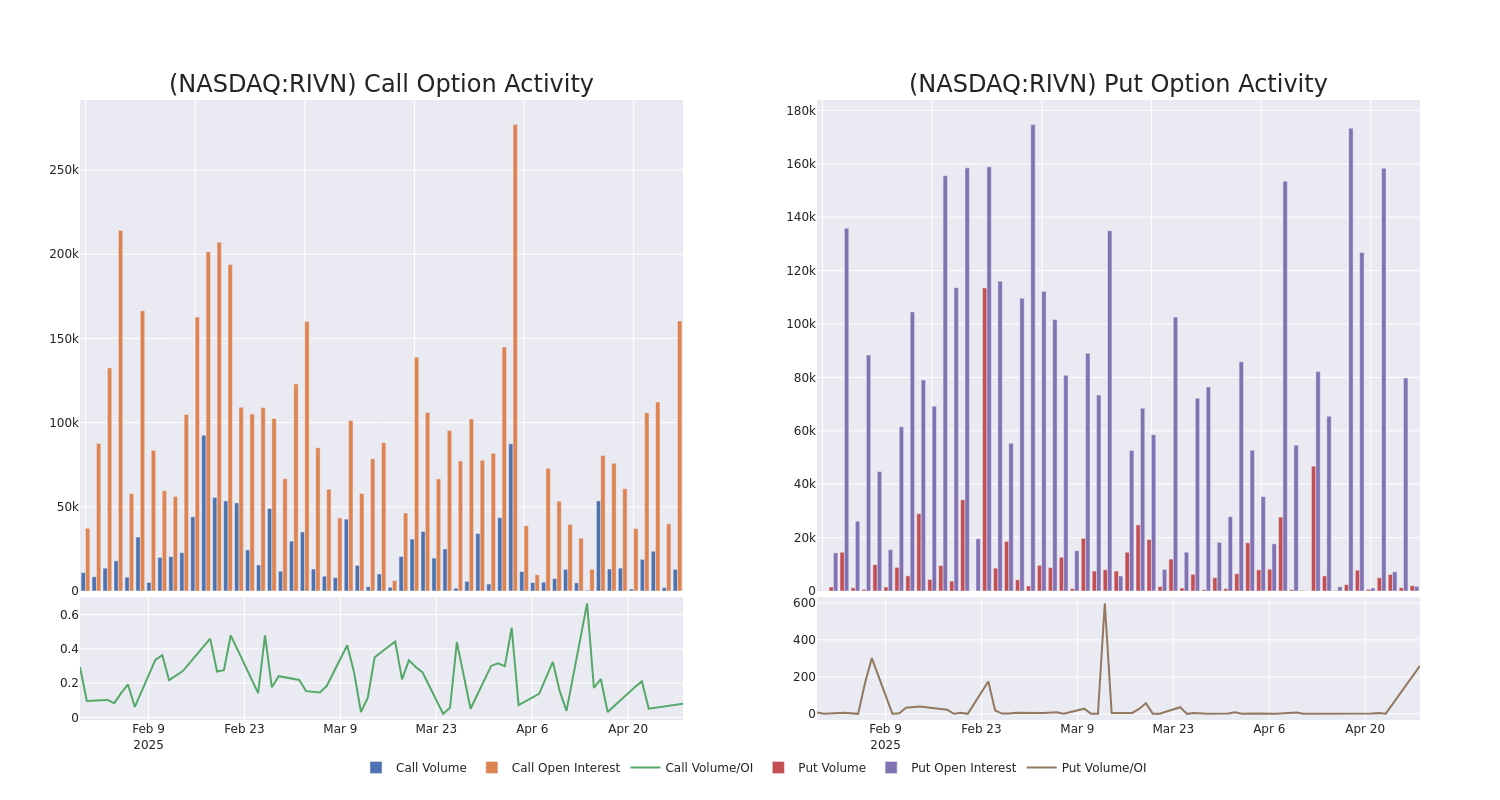The image size is (1500, 800).
Task: Click the 200k label on call chart axis
Action: pos(64,254)
